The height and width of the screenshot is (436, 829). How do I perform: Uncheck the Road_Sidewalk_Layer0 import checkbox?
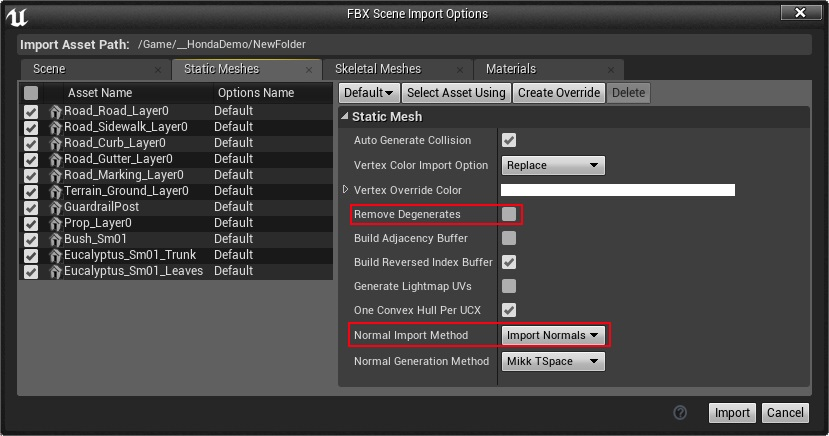pos(31,127)
